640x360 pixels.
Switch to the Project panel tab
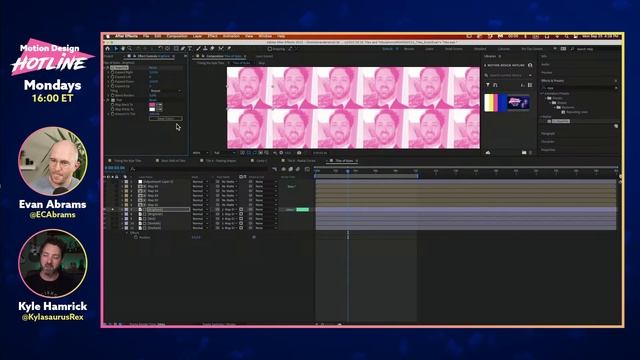(109, 56)
